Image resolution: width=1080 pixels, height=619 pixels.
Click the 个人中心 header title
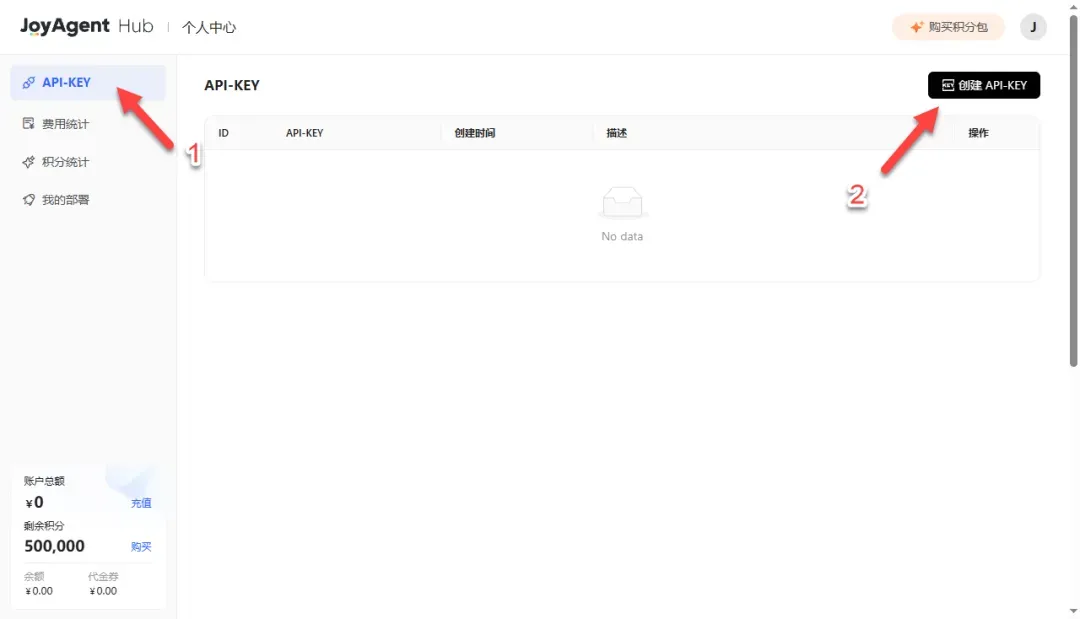[x=209, y=28]
